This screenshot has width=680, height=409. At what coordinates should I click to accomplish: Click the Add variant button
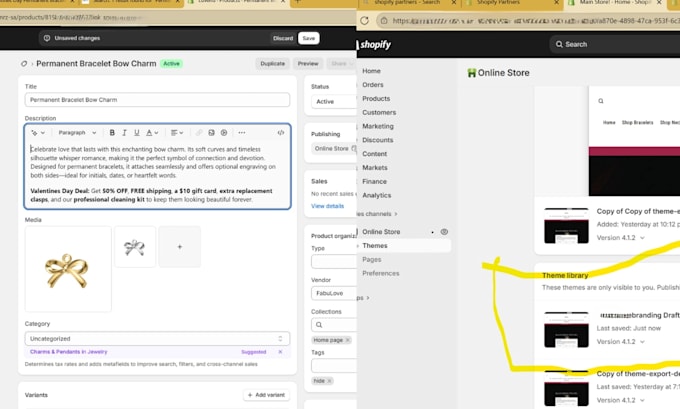pos(266,395)
